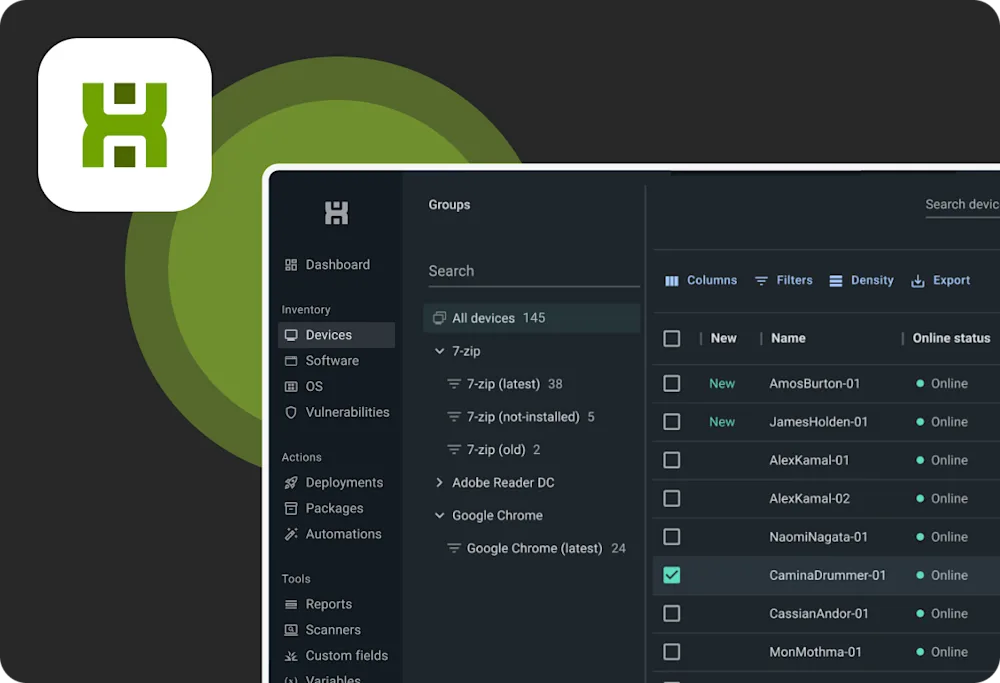The image size is (1000, 683).
Task: Expand the Adobe Reader DC group chevron
Action: [x=439, y=483]
